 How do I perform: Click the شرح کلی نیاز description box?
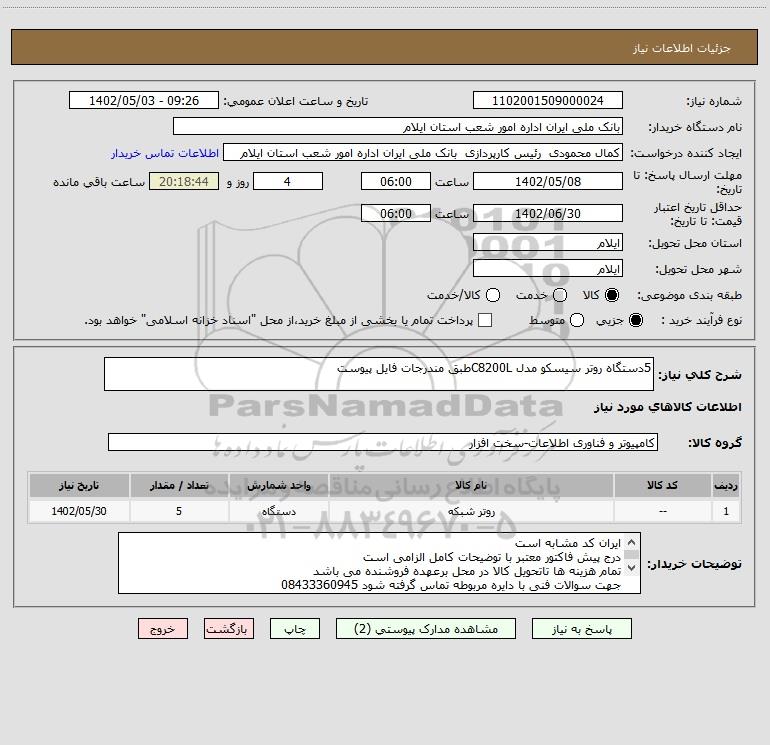coord(379,374)
